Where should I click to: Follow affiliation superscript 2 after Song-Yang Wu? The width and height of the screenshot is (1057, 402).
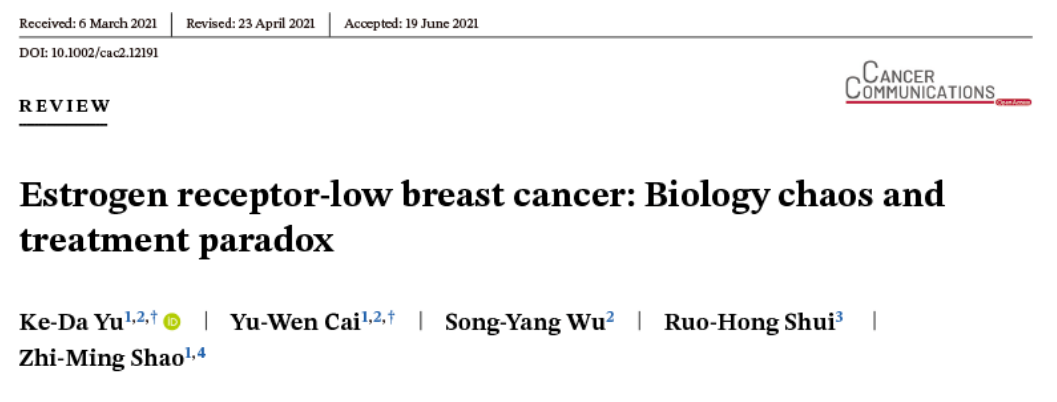coord(610,317)
